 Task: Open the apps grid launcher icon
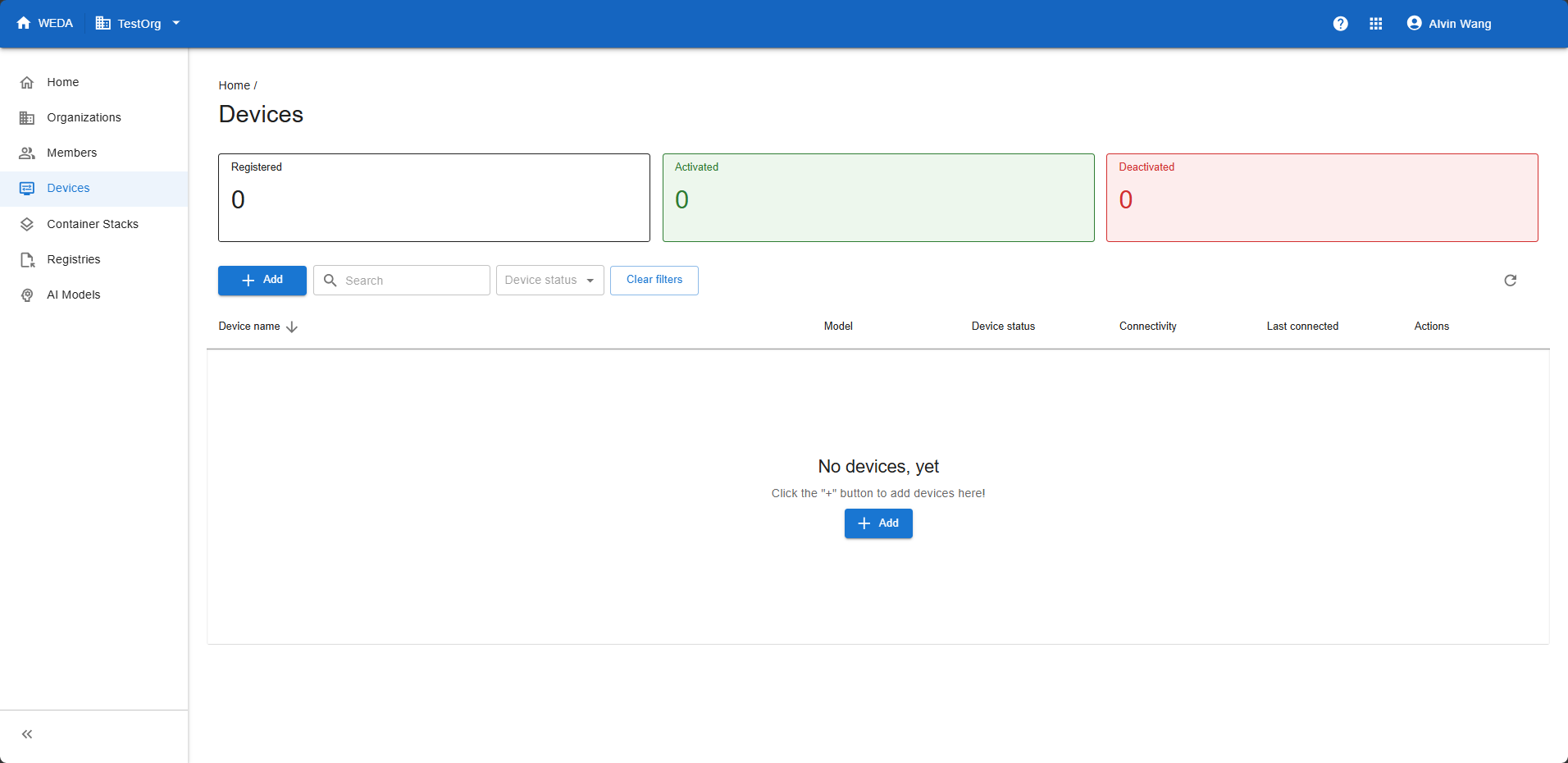[x=1376, y=24]
